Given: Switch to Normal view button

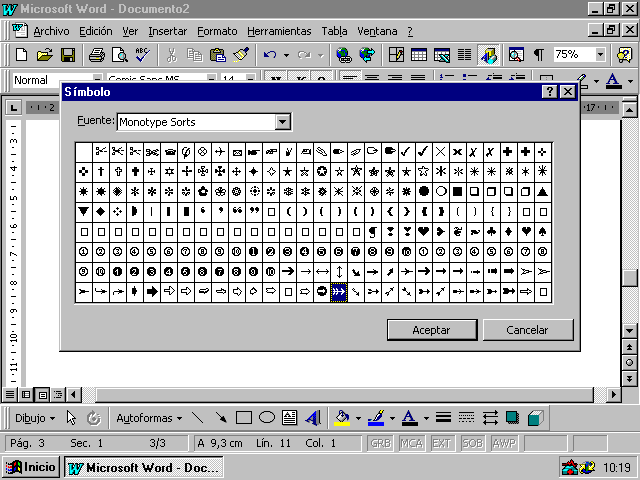Looking at the screenshot, I should [10, 394].
